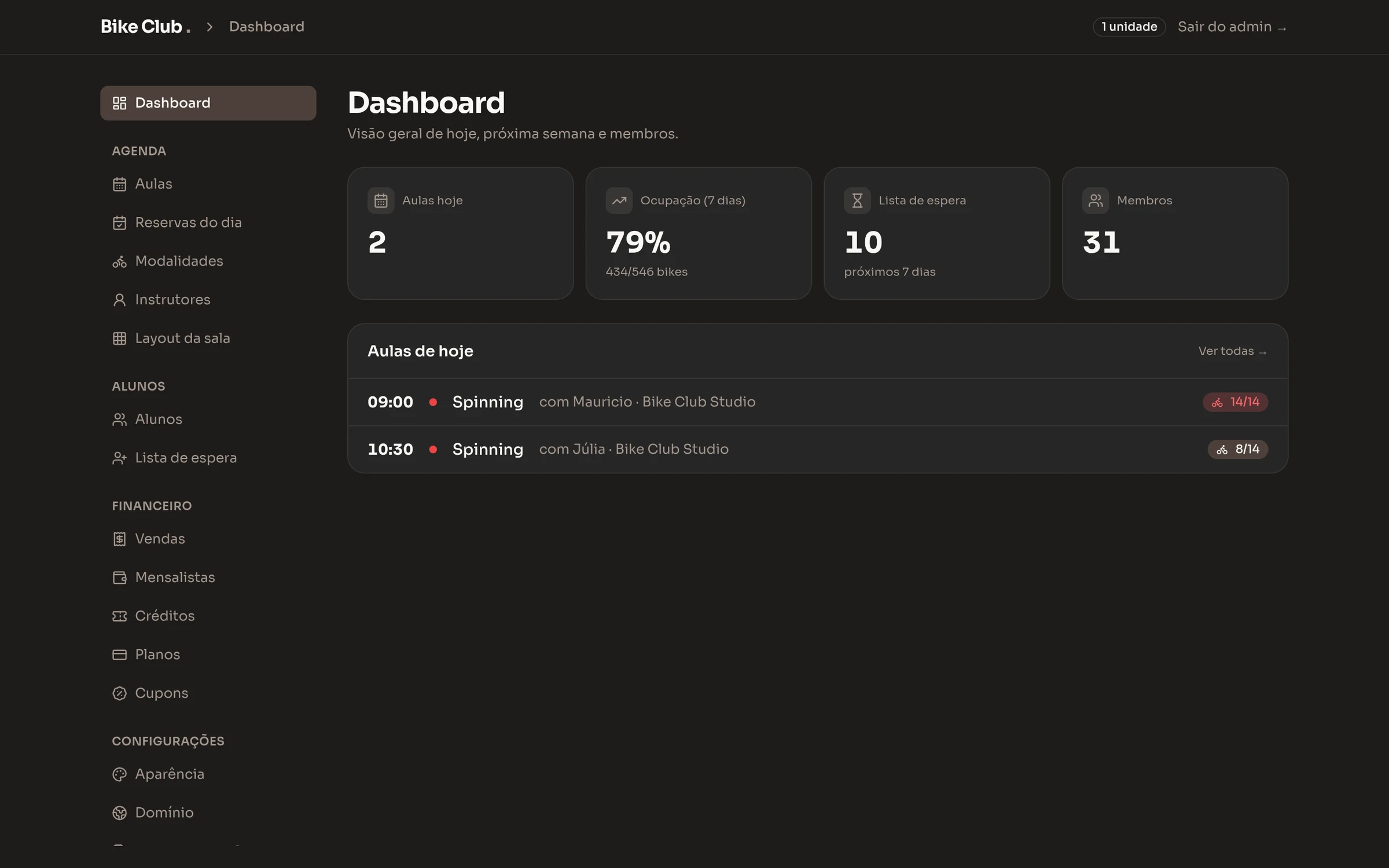The width and height of the screenshot is (1389, 868).
Task: Click the Créditos ticket icon
Action: pyautogui.click(x=119, y=616)
